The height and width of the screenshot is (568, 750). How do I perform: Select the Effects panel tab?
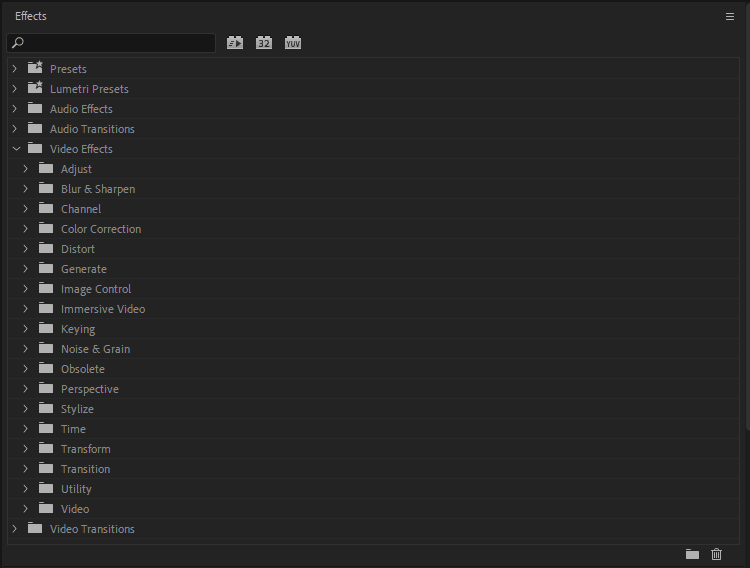tap(31, 16)
